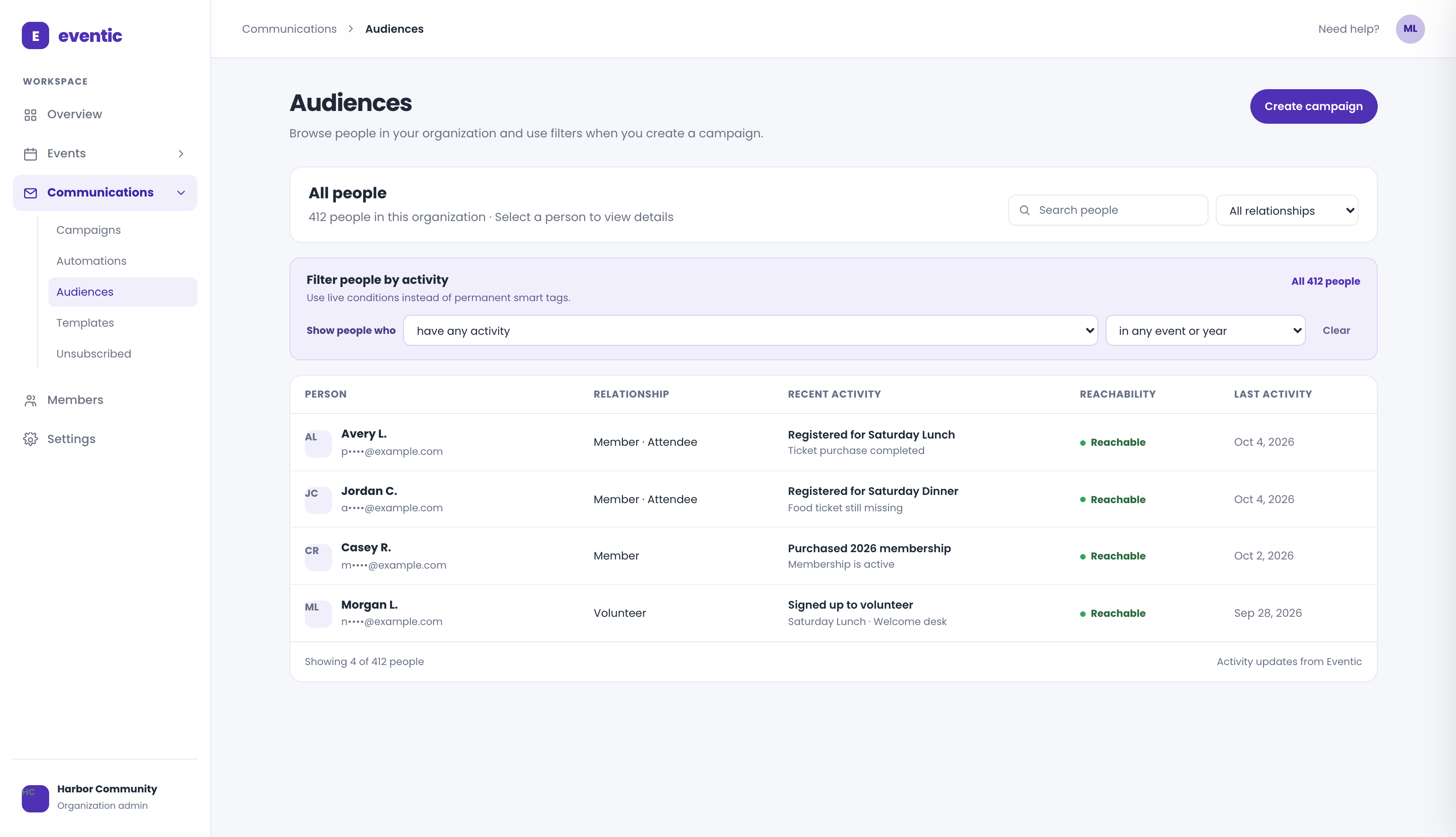Open Unsubscribed in the sidebar

click(x=94, y=354)
